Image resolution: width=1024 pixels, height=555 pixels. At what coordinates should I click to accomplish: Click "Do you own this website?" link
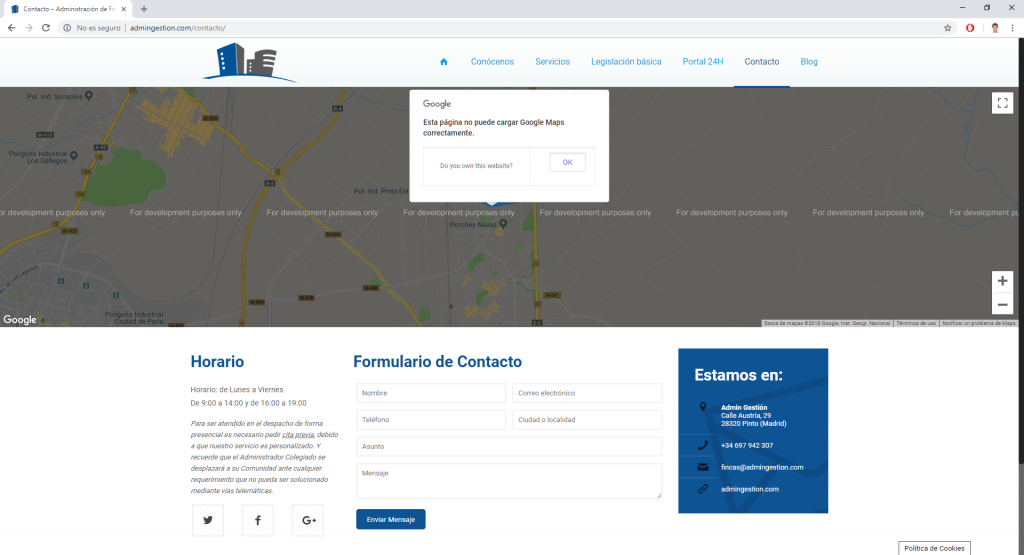pos(476,166)
